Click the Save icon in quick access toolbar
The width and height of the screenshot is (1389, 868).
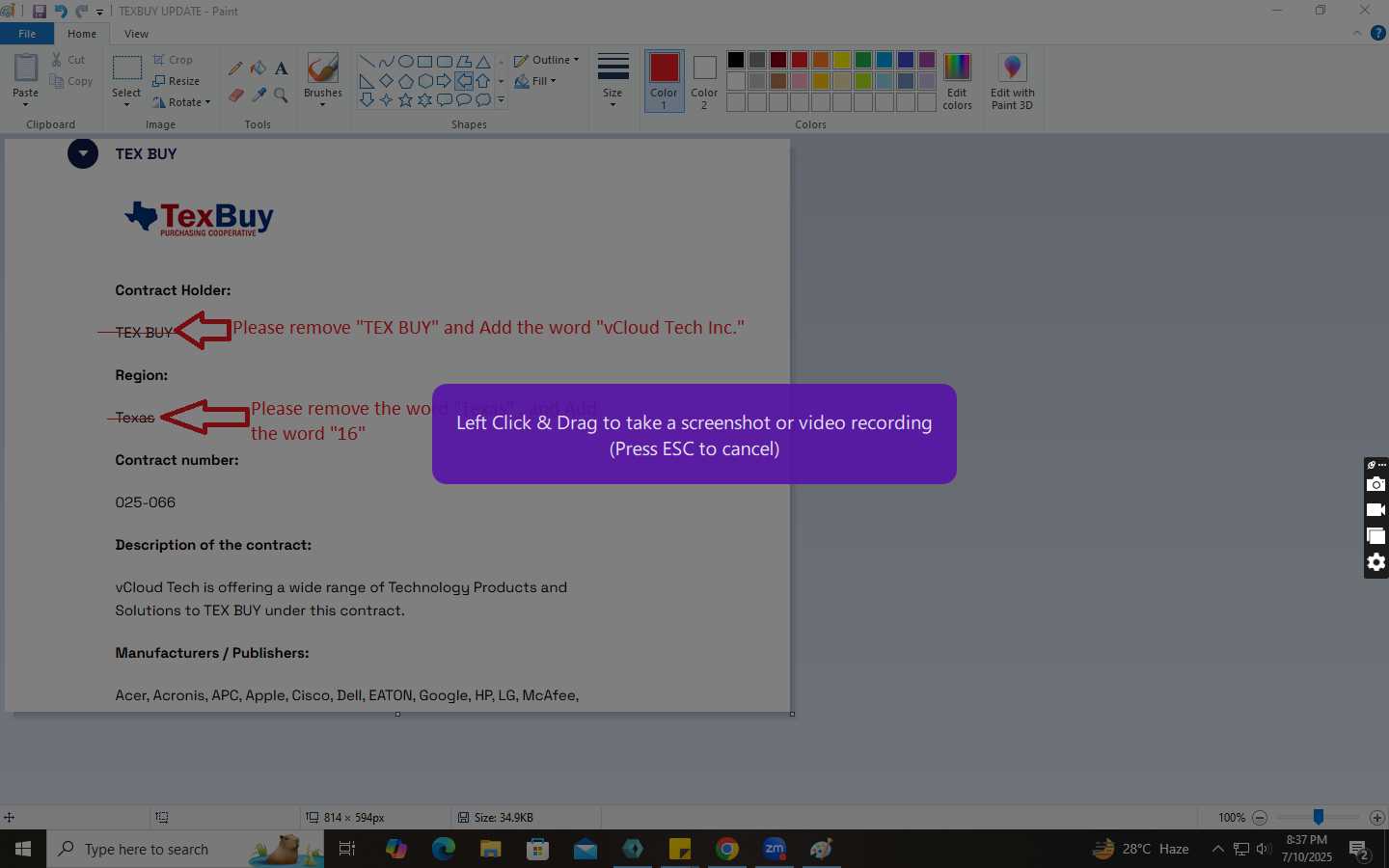click(x=40, y=12)
